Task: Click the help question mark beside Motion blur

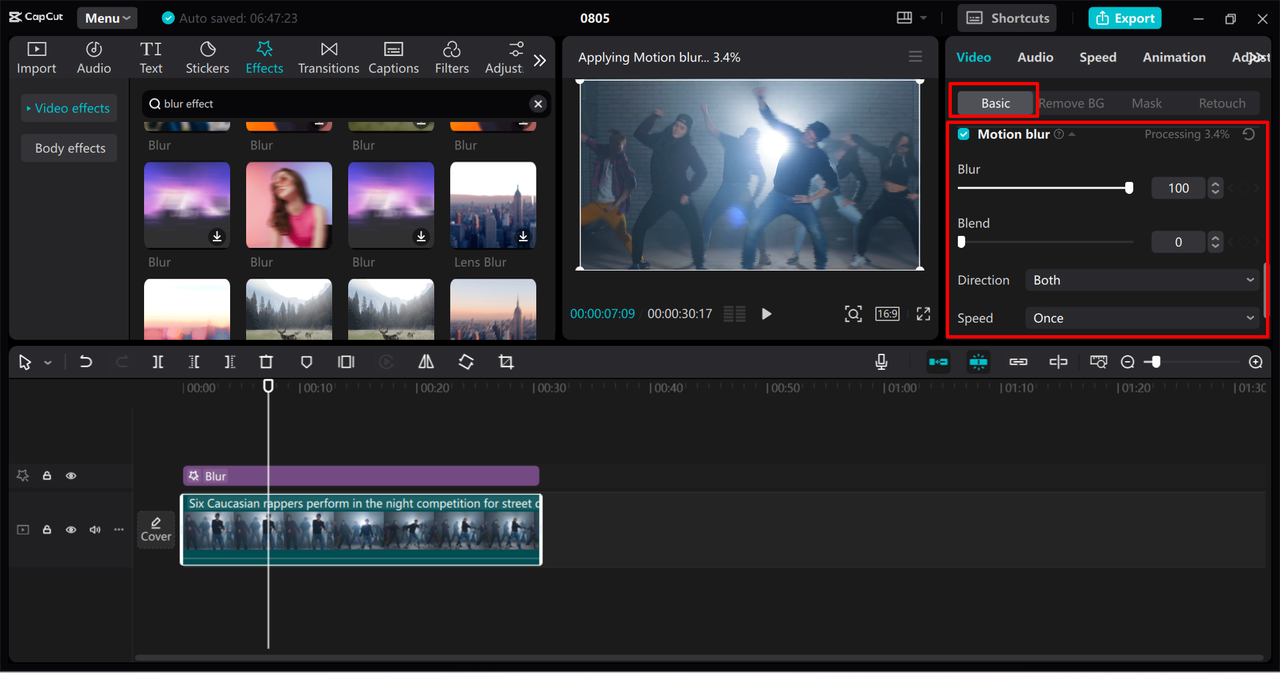Action: (x=1059, y=134)
